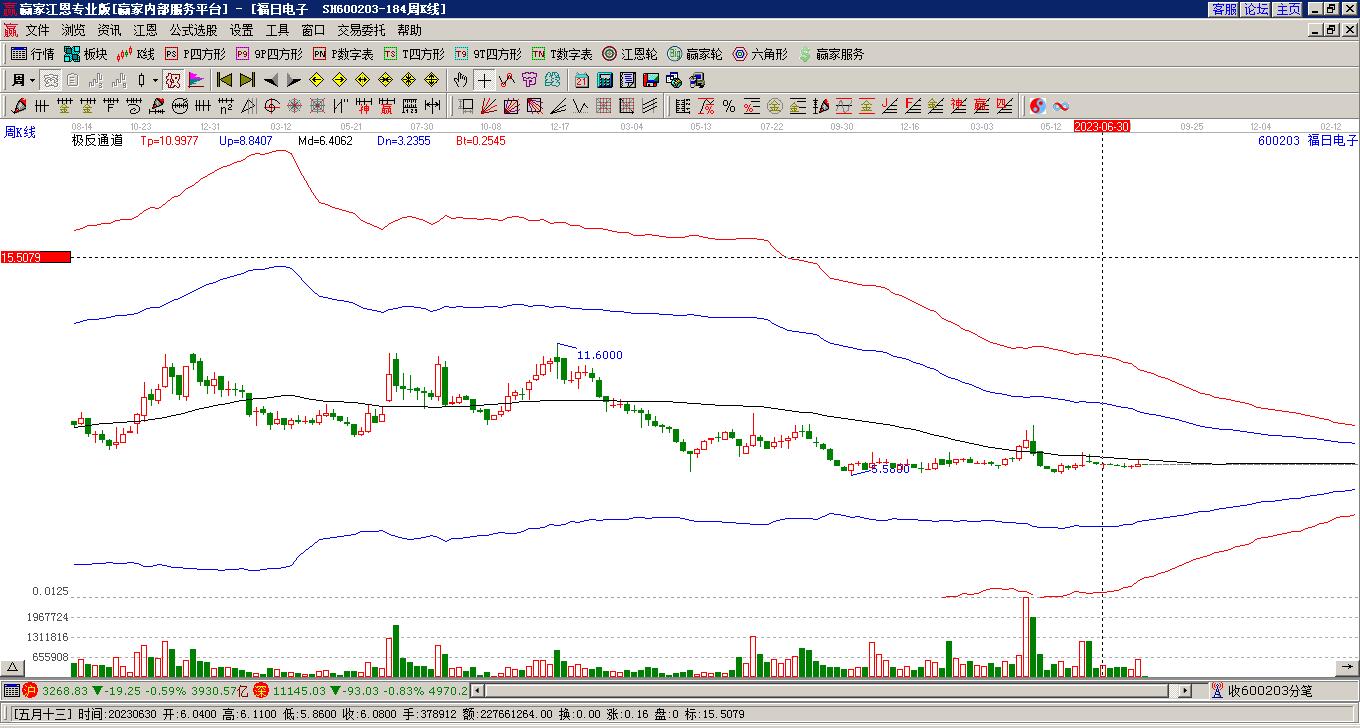The width and height of the screenshot is (1360, 728).
Task: Launch the 赢家轮 wheel tool
Action: (x=695, y=54)
